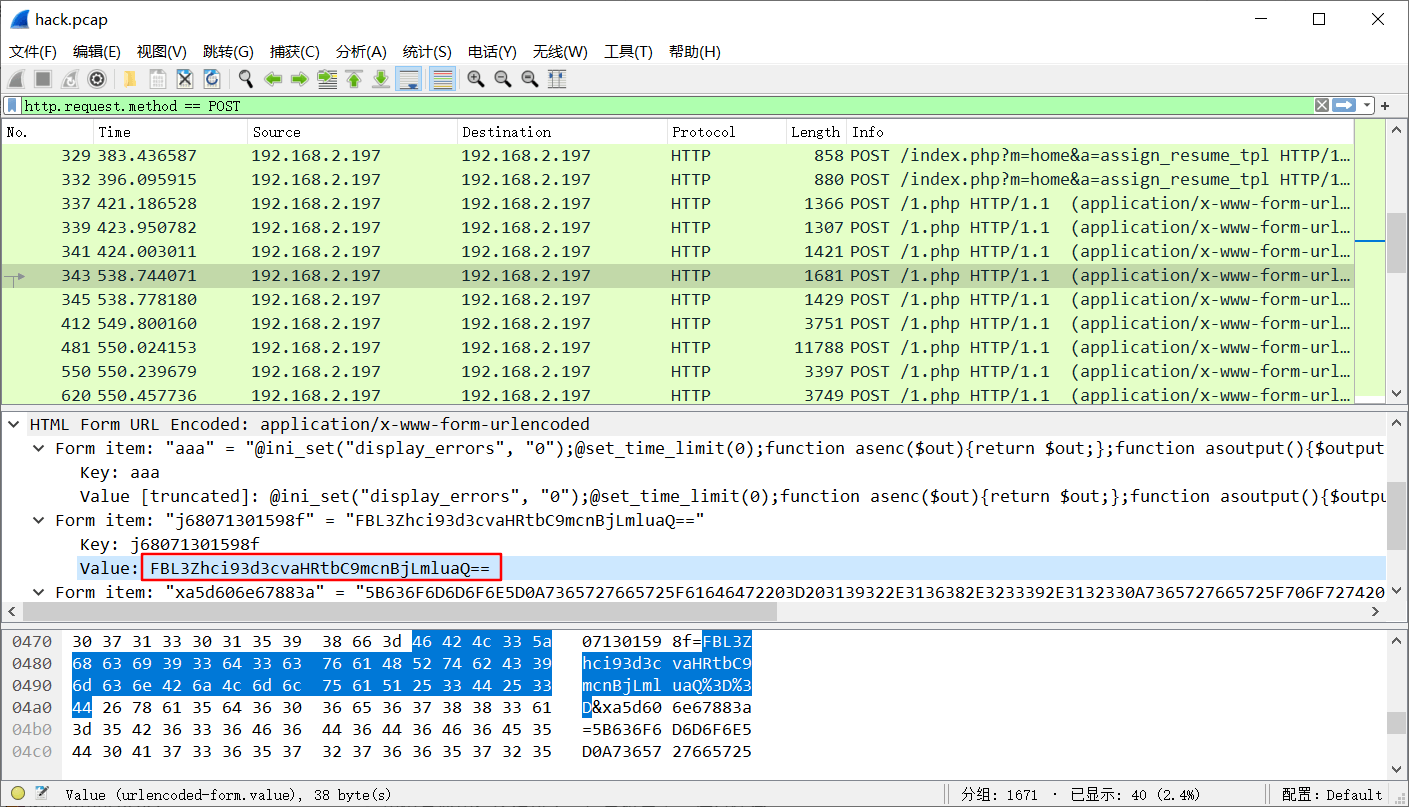Screen dimensions: 1409x807
Task: Collapse the HTML Form URL Encoded tree
Action: coord(14,424)
